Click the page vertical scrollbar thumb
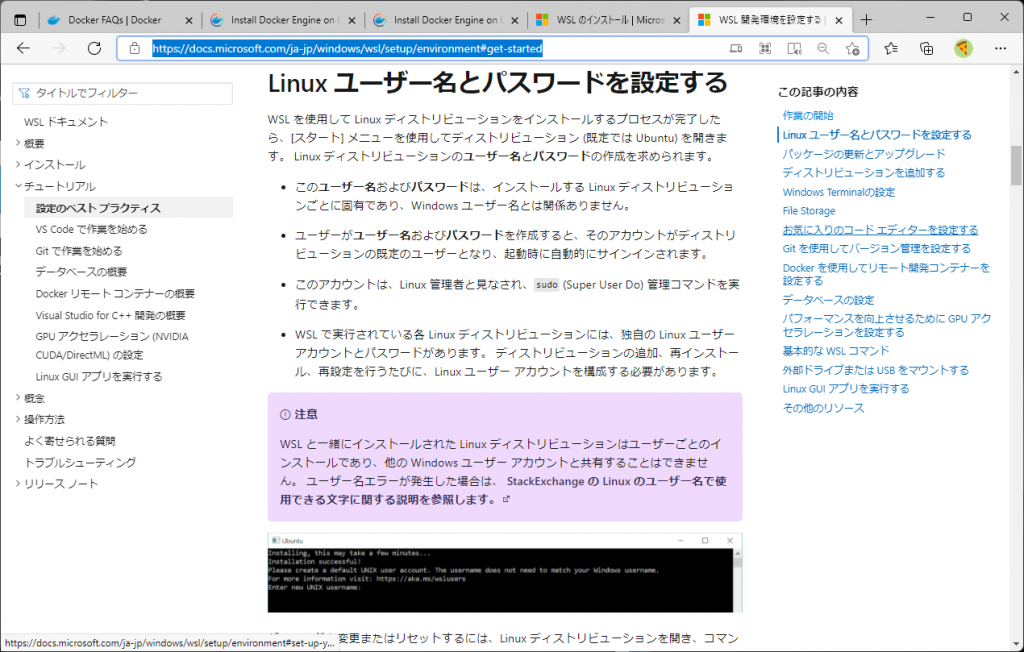Viewport: 1024px width, 652px height. click(1016, 165)
